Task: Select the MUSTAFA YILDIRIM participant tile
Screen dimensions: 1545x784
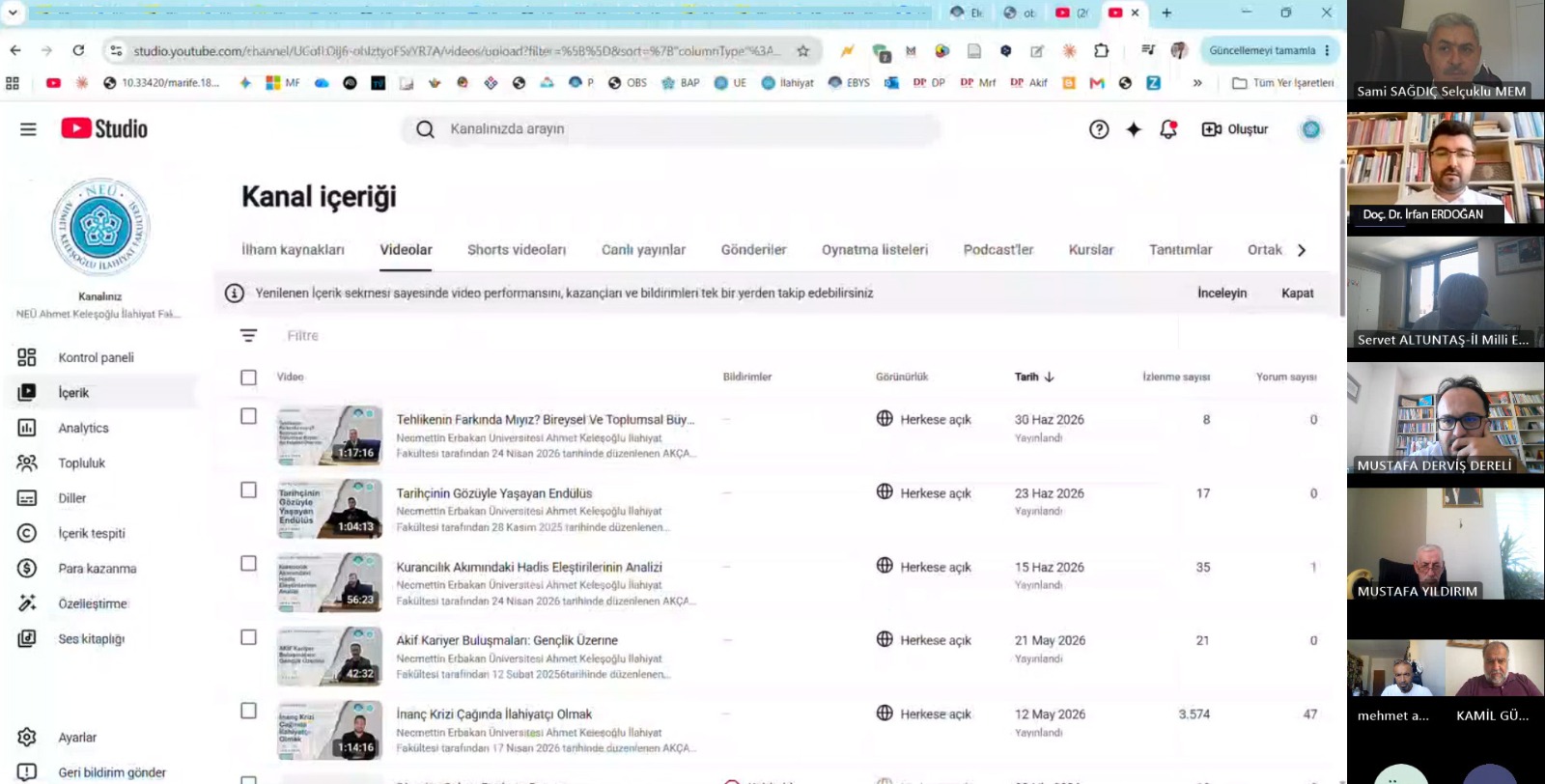Action: coord(1446,545)
